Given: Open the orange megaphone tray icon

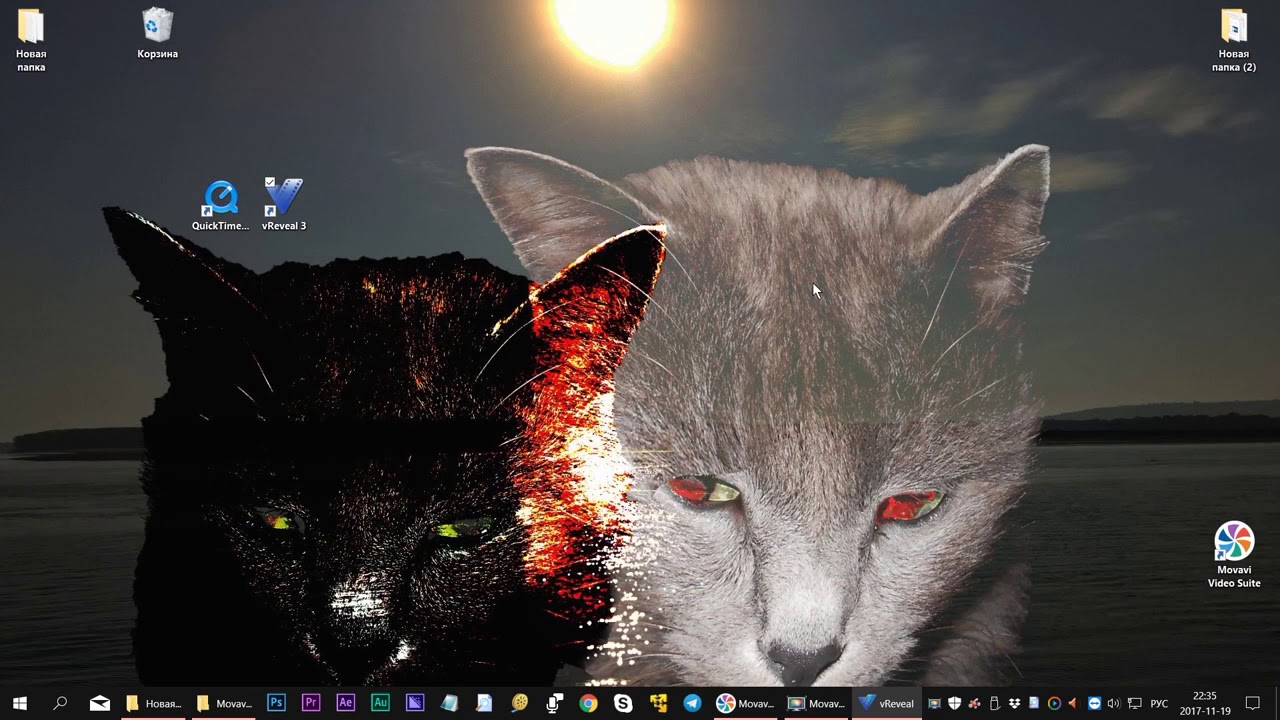Looking at the screenshot, I should [1074, 703].
